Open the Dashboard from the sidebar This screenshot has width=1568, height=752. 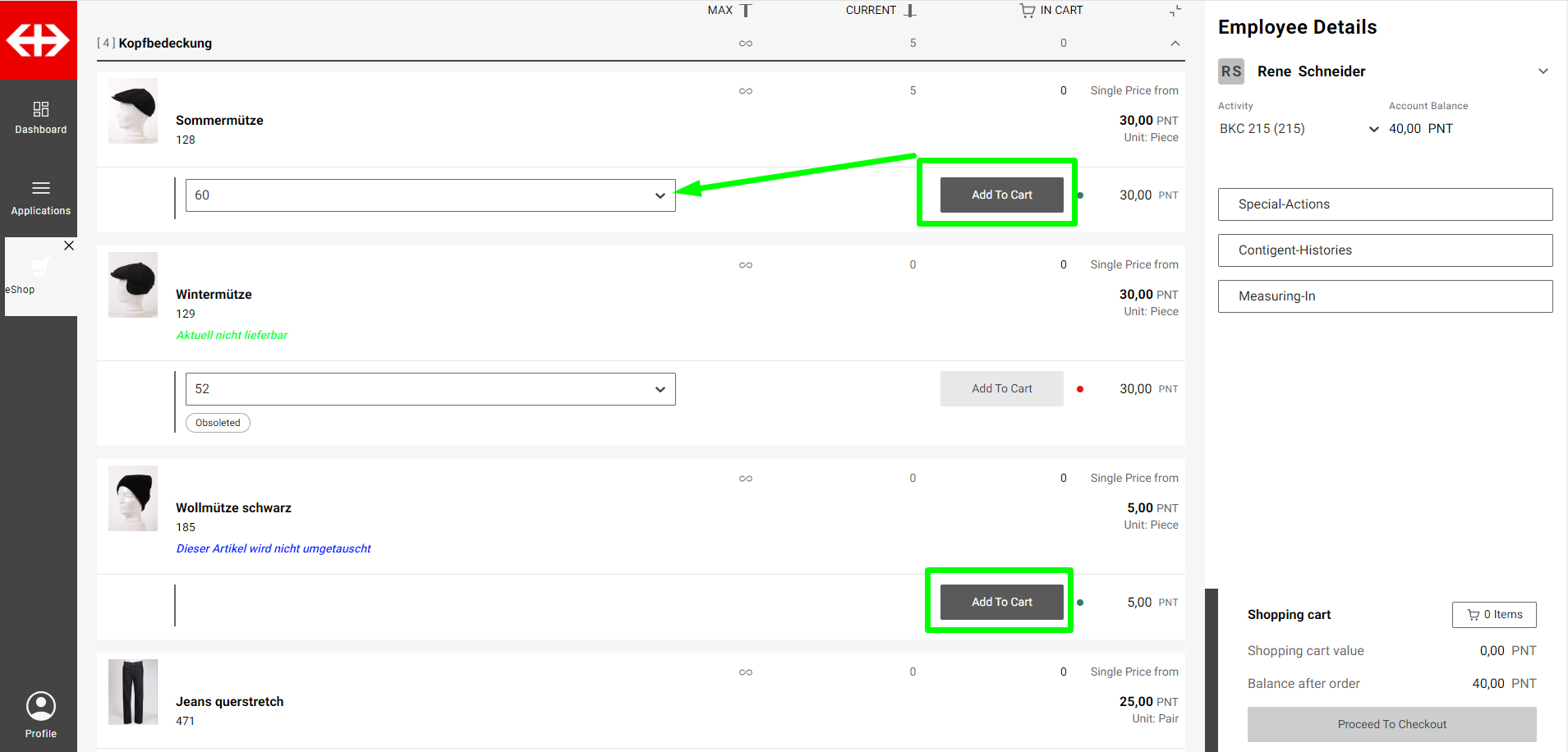pyautogui.click(x=40, y=117)
